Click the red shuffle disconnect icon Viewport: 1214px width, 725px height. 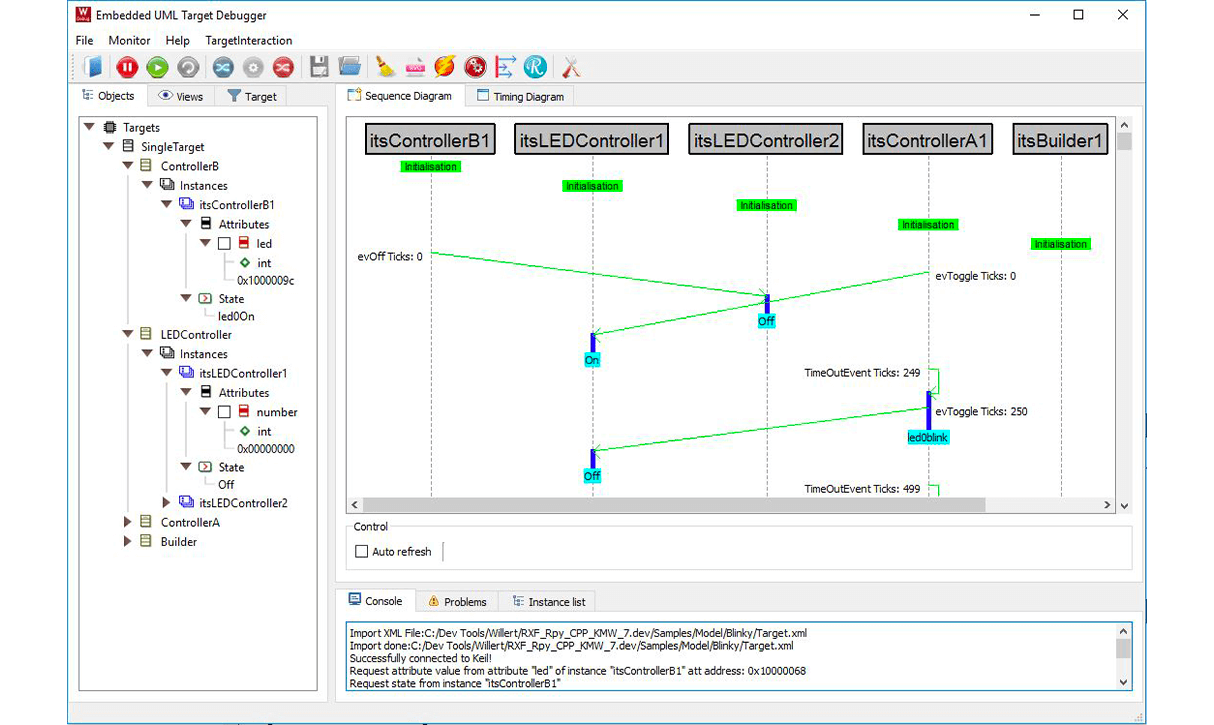(x=284, y=67)
